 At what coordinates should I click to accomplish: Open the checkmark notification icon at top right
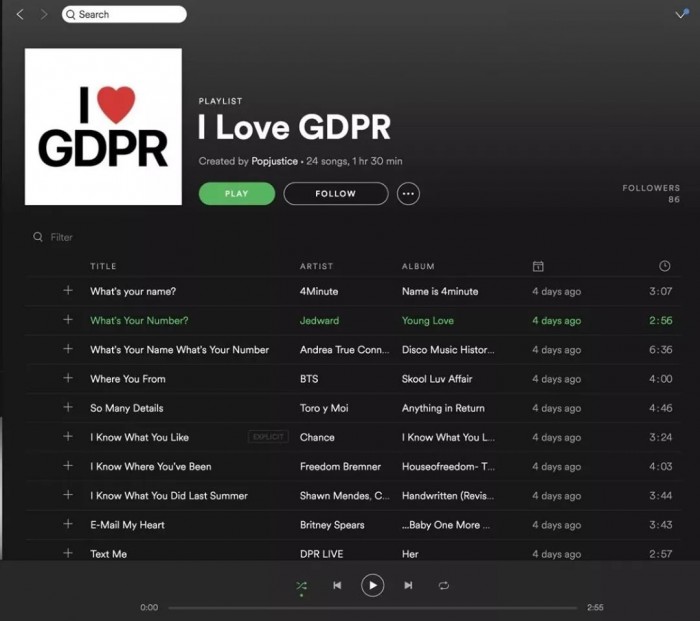(x=682, y=14)
